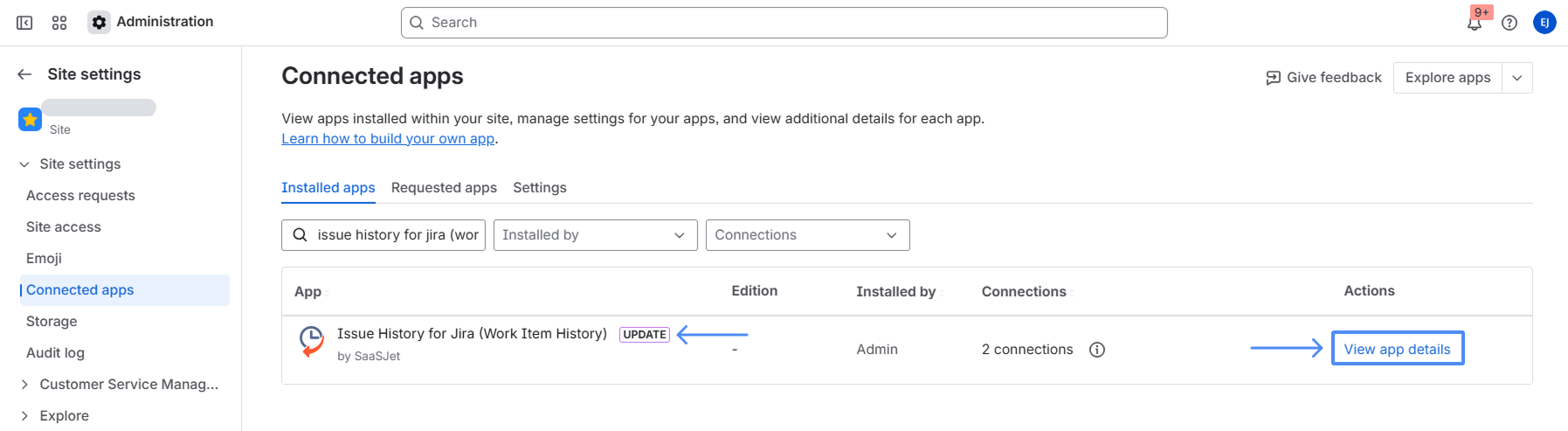Open the app switcher grid icon
The image size is (1568, 431).
[x=59, y=23]
